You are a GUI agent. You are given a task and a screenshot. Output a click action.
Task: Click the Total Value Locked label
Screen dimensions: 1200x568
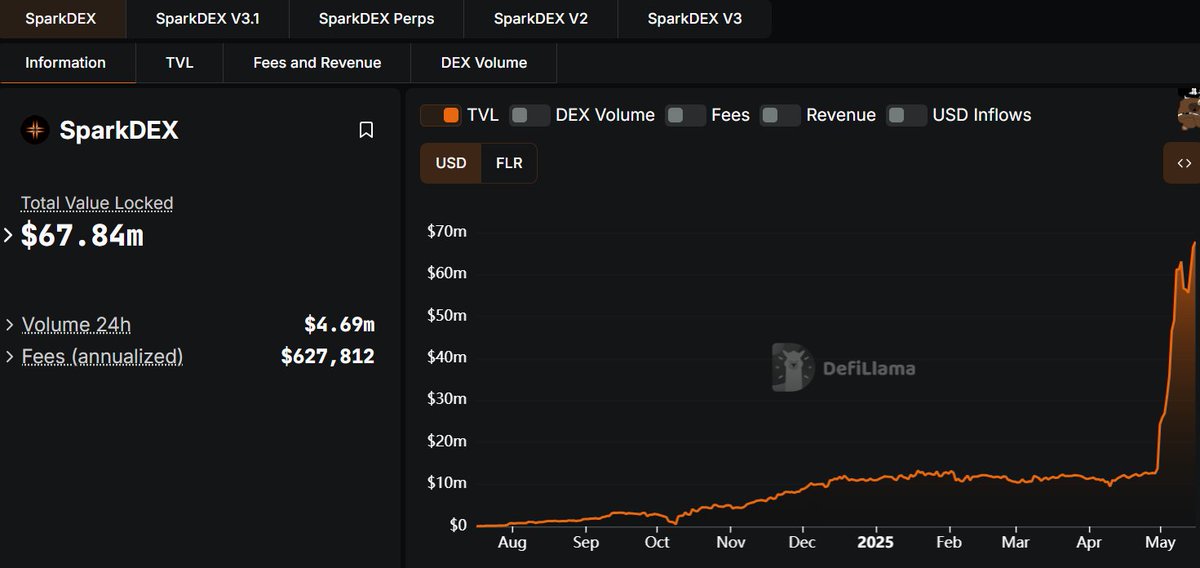tap(97, 203)
